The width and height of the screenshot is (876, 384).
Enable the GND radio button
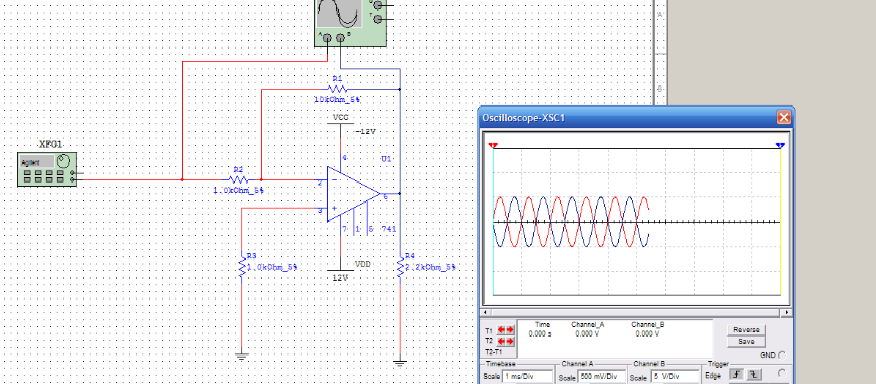pyautogui.click(x=782, y=355)
